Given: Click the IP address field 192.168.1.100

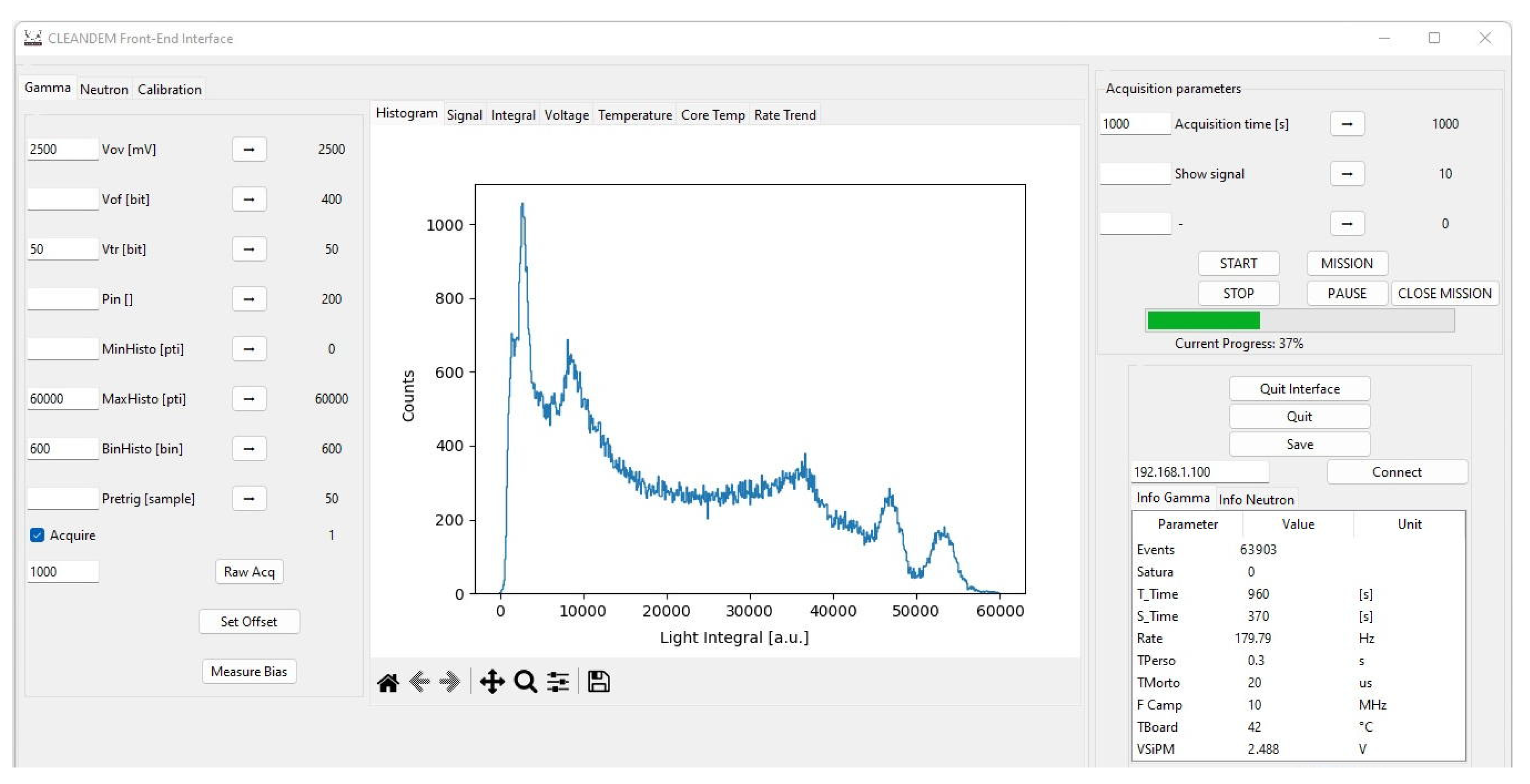Looking at the screenshot, I should [1199, 472].
